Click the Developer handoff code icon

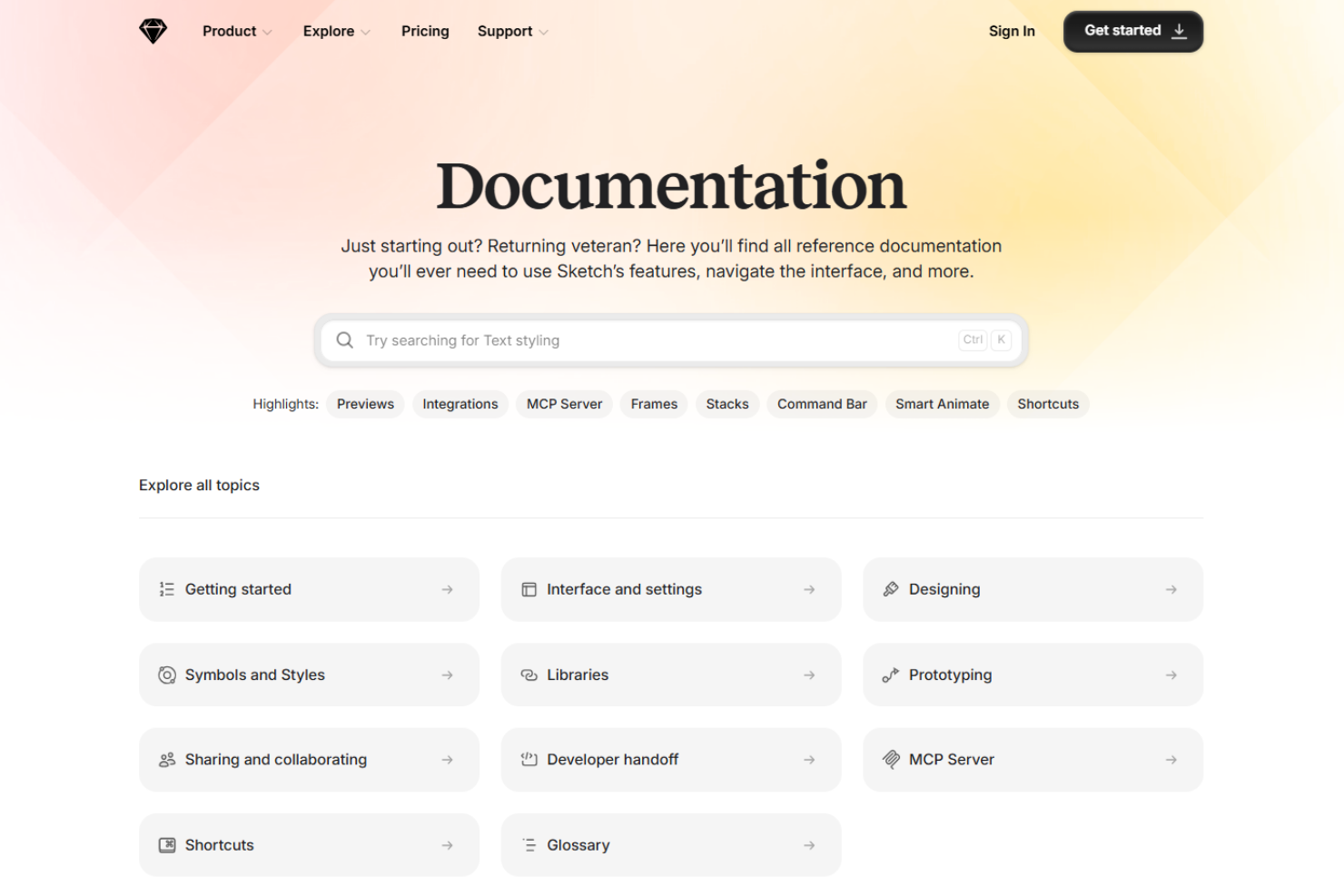tap(529, 760)
